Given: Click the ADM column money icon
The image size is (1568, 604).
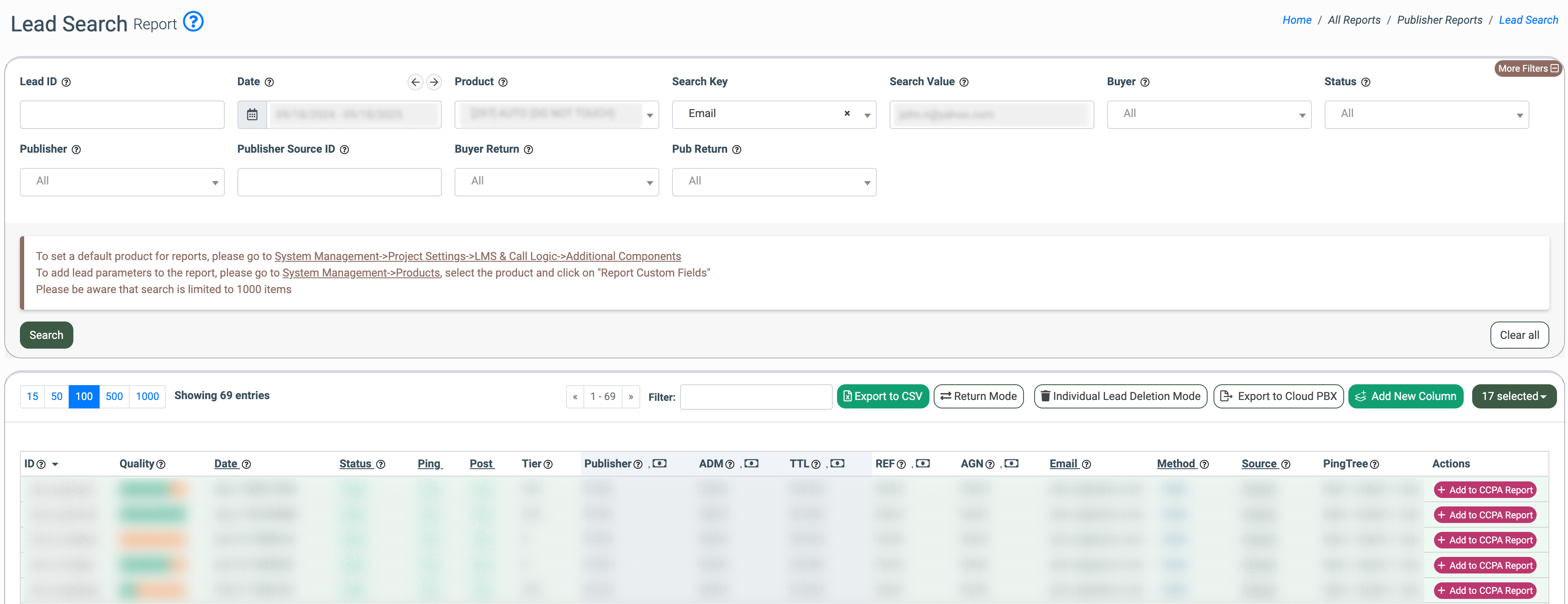Looking at the screenshot, I should click(751, 463).
